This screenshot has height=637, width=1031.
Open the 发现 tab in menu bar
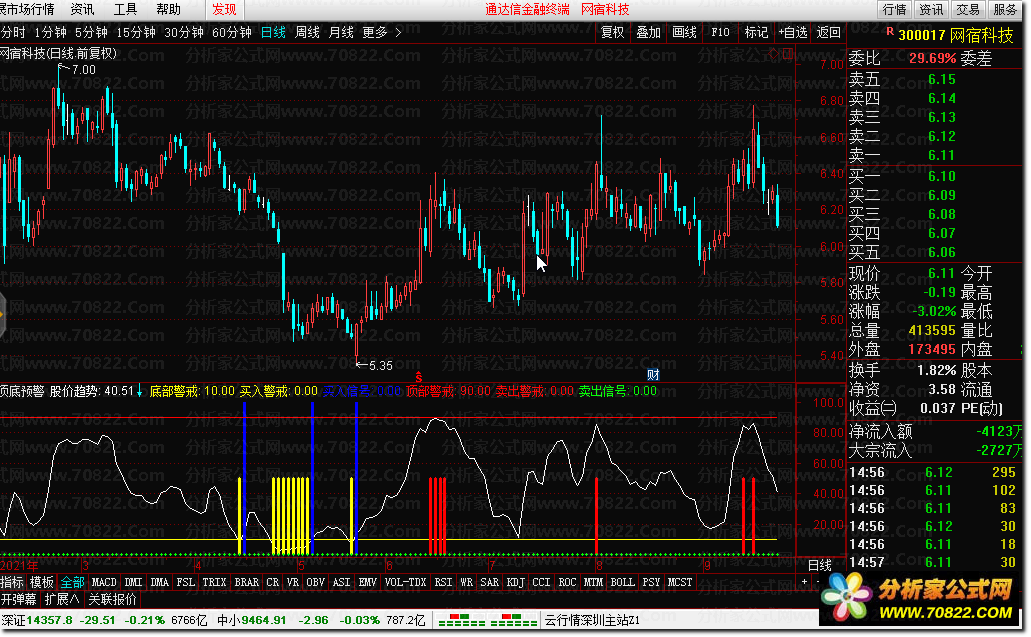(224, 9)
